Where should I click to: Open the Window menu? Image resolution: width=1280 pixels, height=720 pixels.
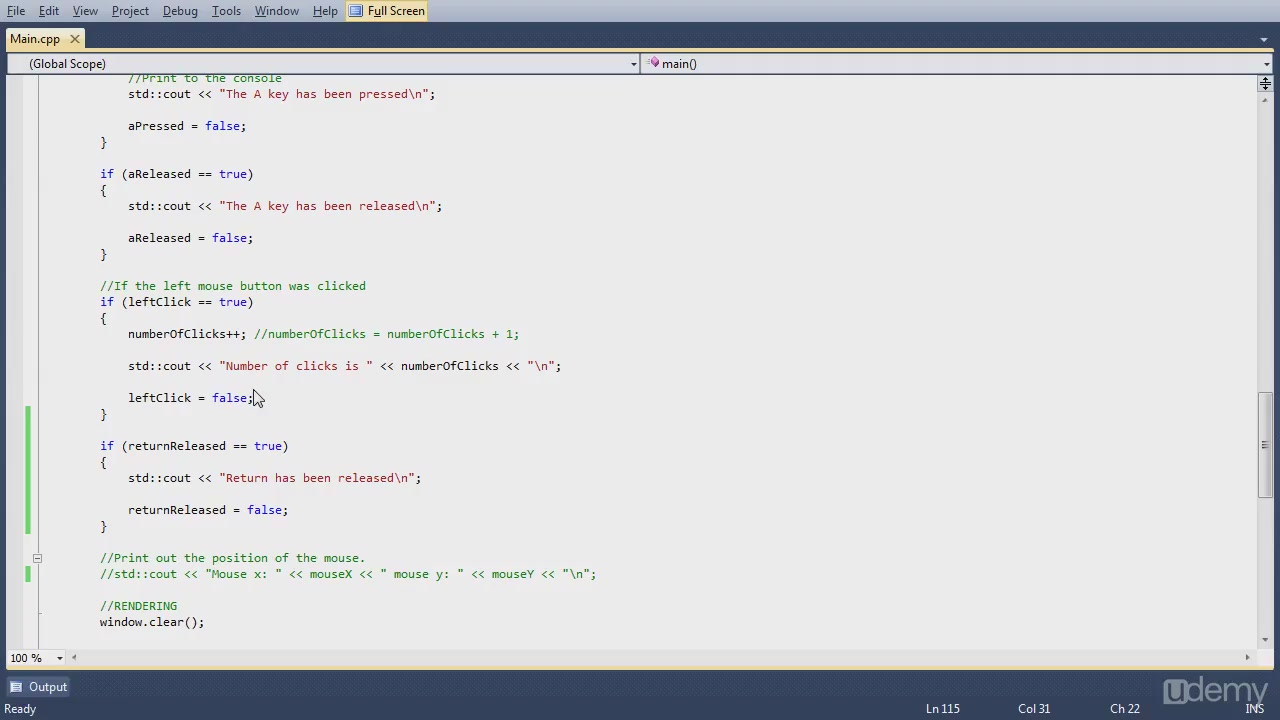[x=277, y=11]
